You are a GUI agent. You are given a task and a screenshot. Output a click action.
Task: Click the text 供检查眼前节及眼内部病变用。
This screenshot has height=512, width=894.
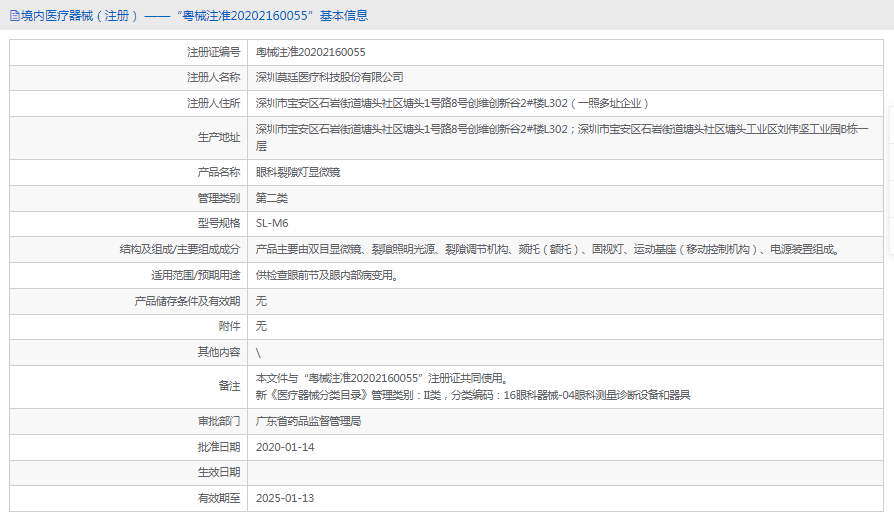pos(327,275)
